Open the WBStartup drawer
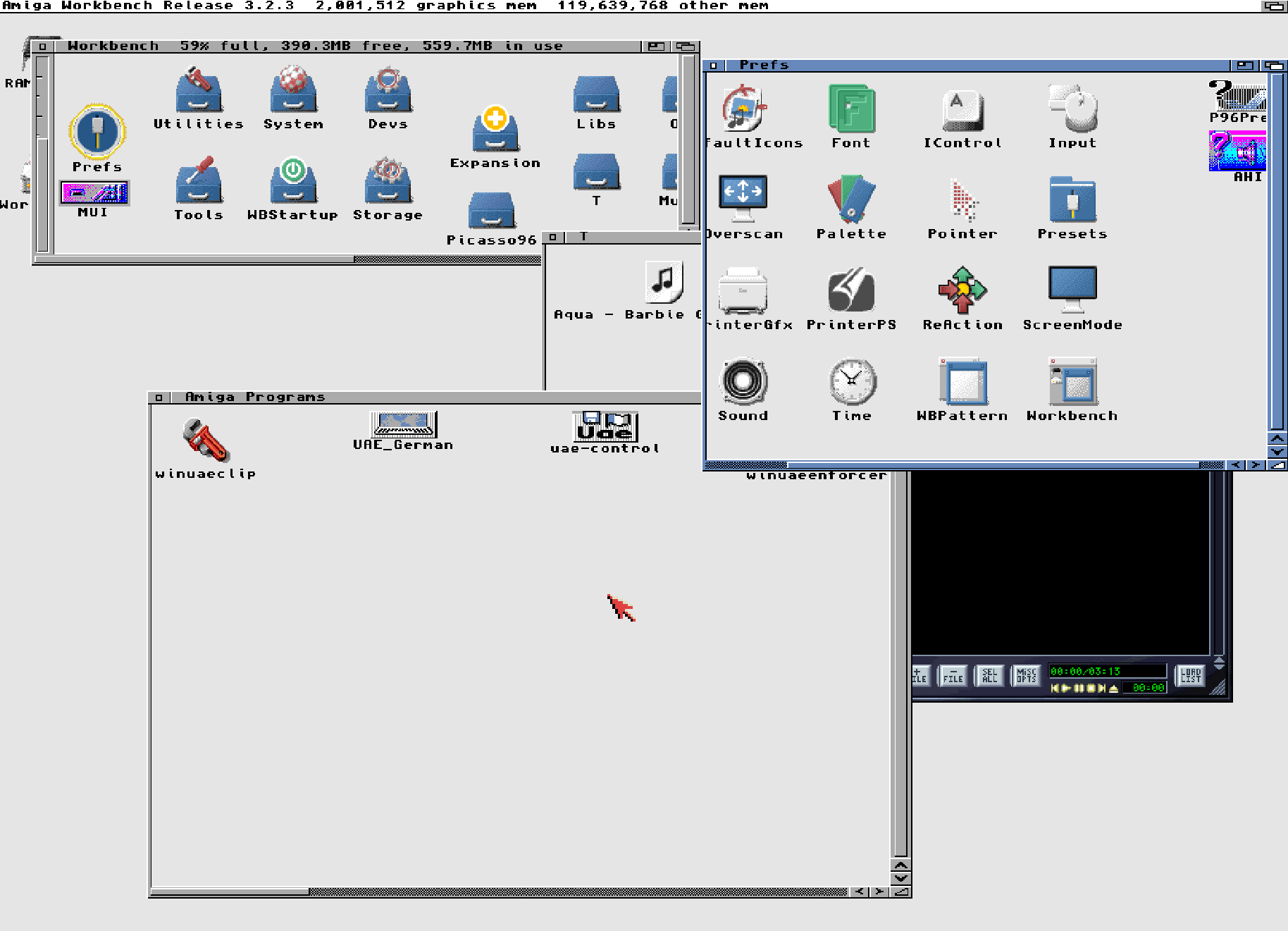The height and width of the screenshot is (931, 1288). point(293,181)
